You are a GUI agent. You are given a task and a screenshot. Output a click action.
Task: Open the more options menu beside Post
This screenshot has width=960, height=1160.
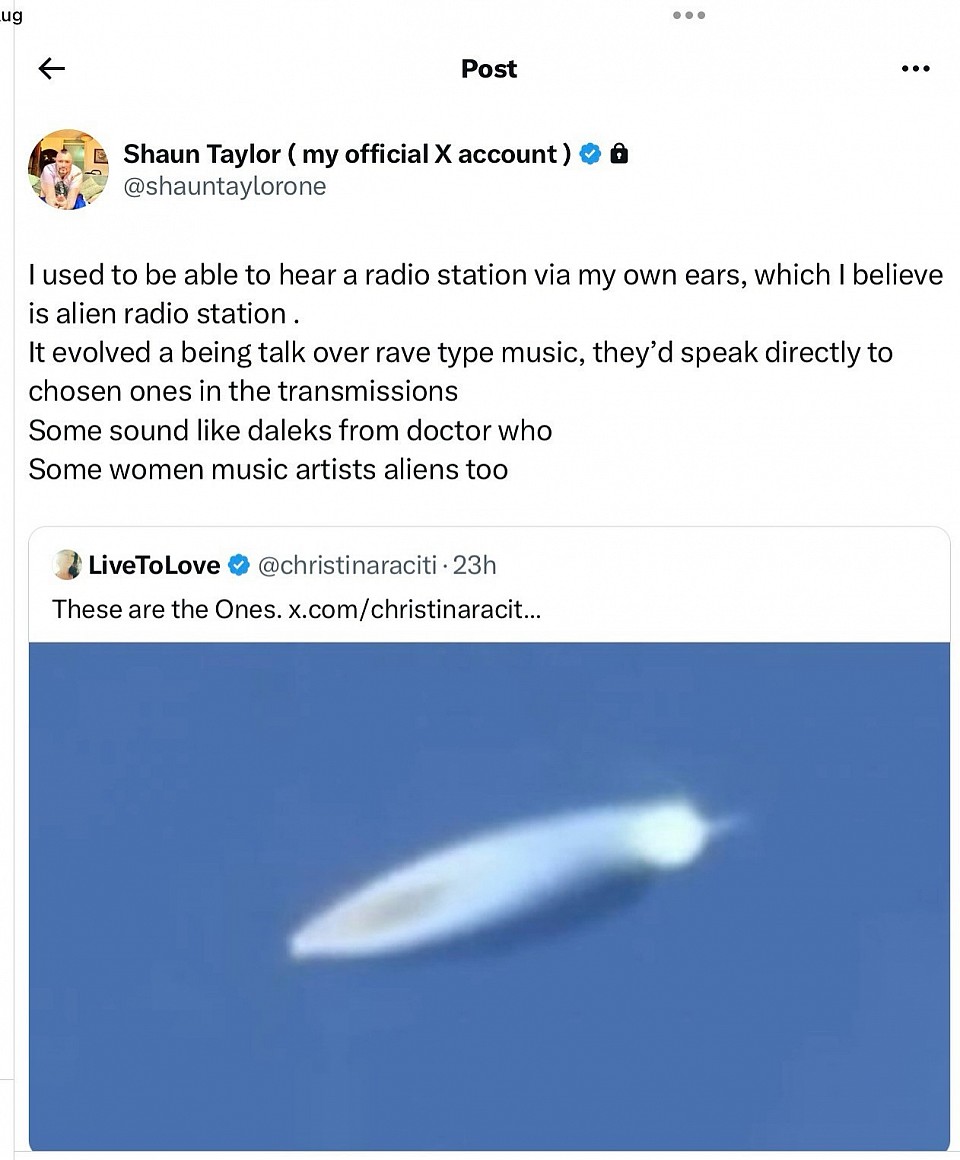(x=915, y=69)
